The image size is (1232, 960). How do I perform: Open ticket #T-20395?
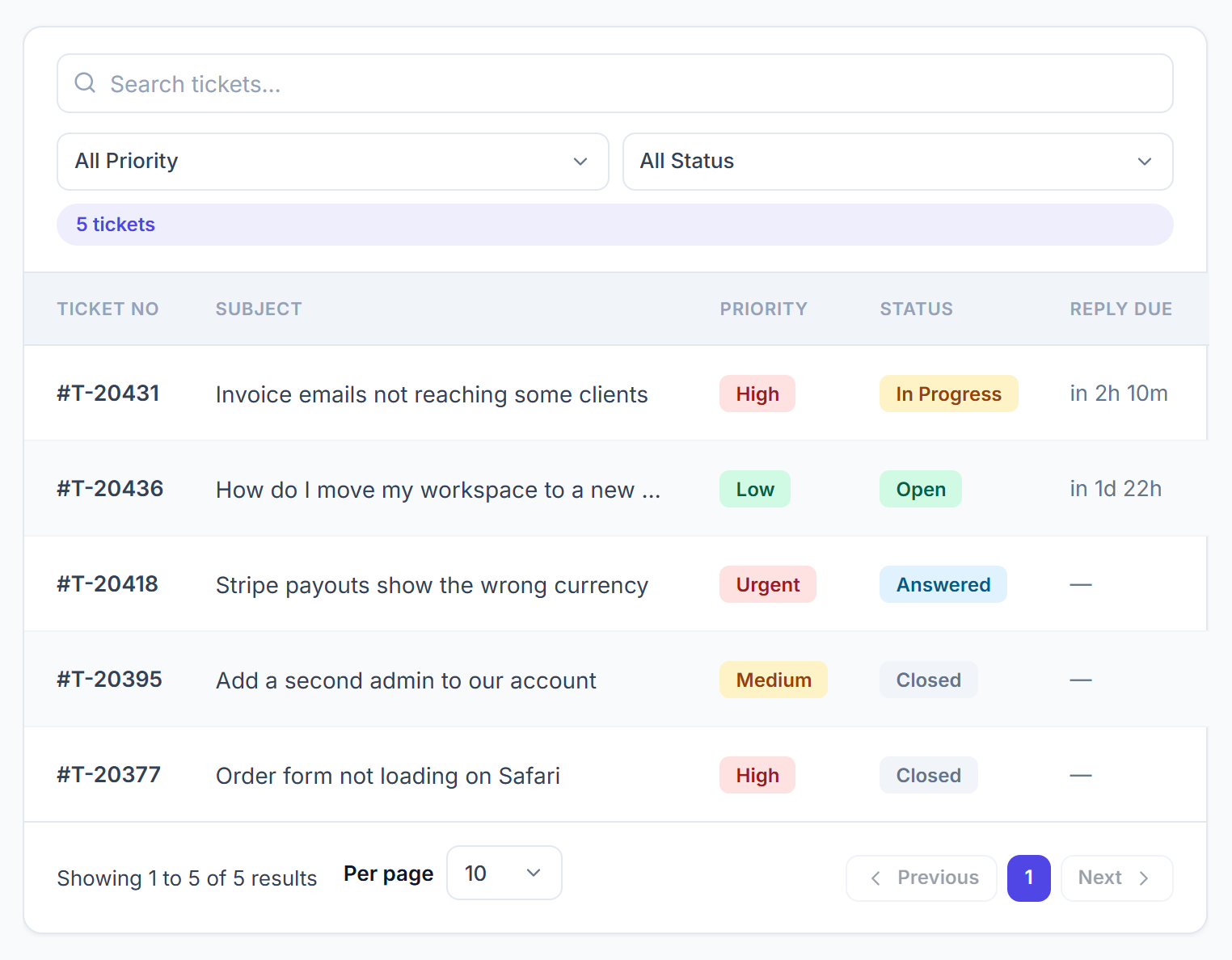(109, 680)
